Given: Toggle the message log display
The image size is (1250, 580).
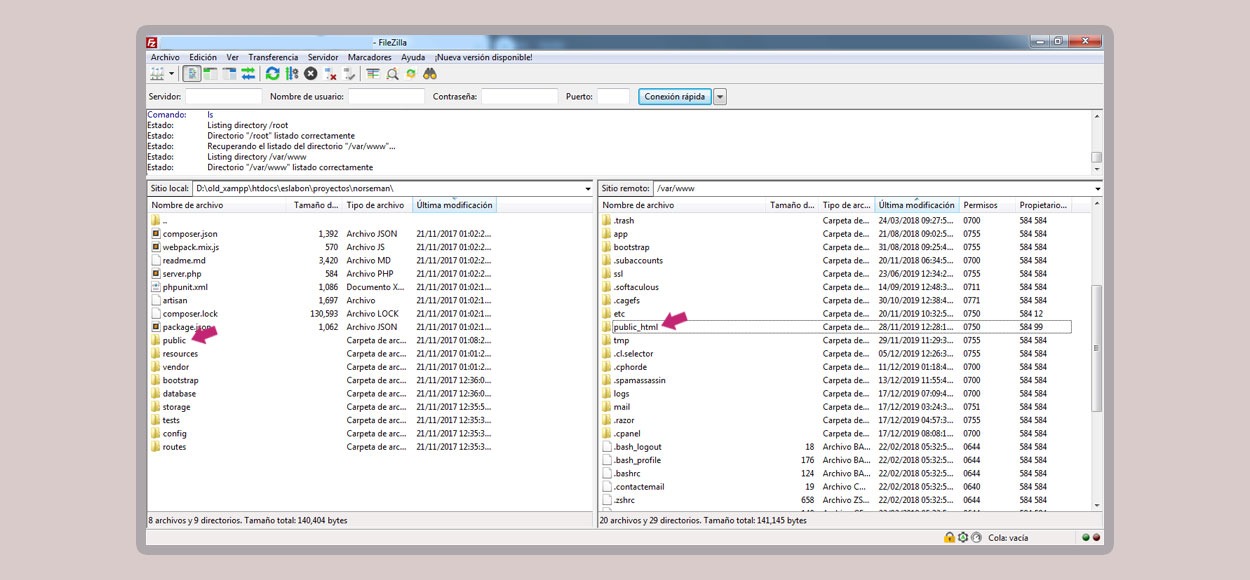Looking at the screenshot, I should pyautogui.click(x=192, y=73).
